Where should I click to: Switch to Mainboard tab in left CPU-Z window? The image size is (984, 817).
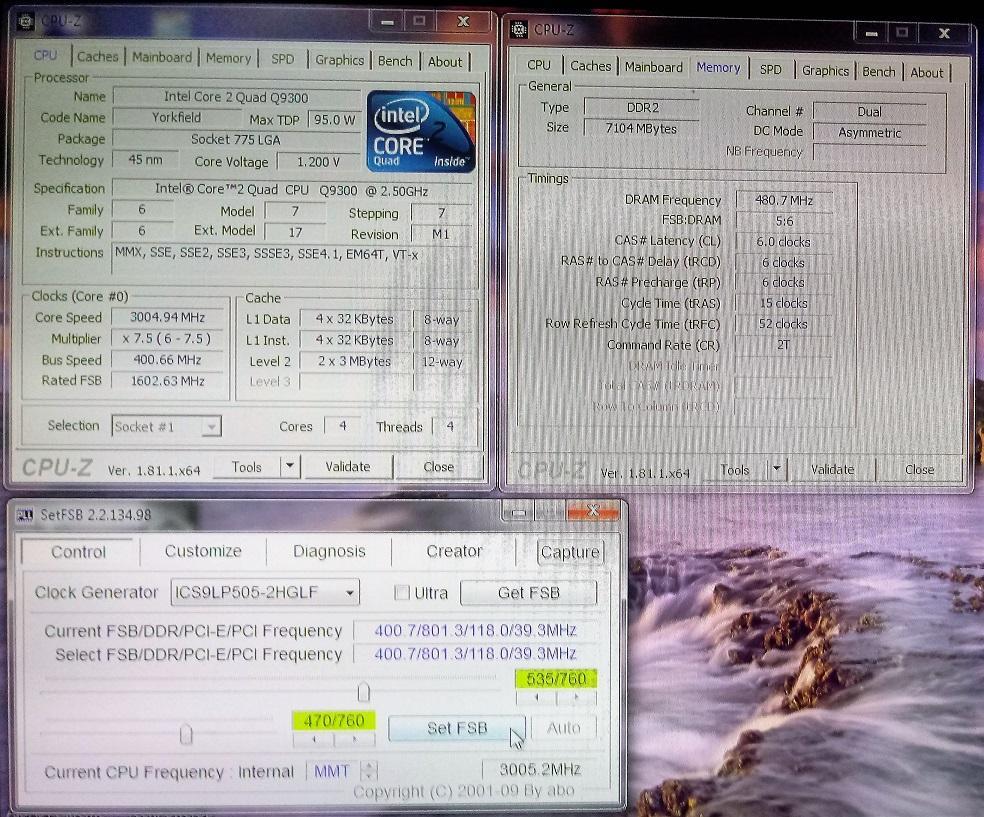pos(162,58)
